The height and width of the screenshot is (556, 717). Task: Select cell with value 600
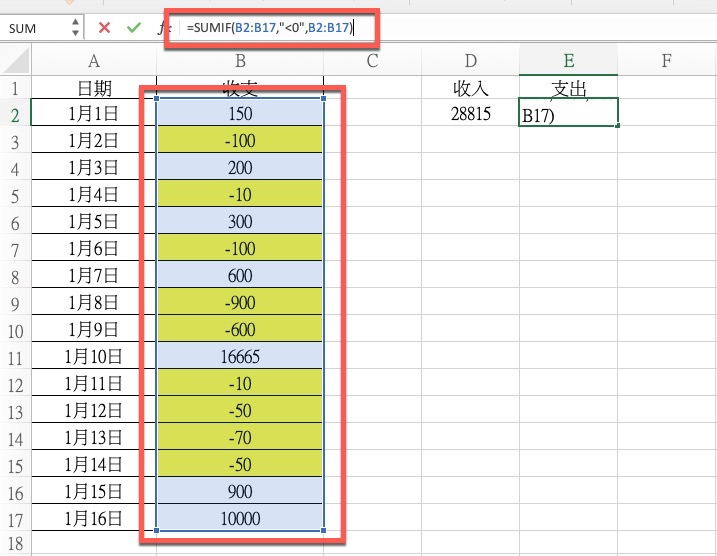tap(240, 275)
